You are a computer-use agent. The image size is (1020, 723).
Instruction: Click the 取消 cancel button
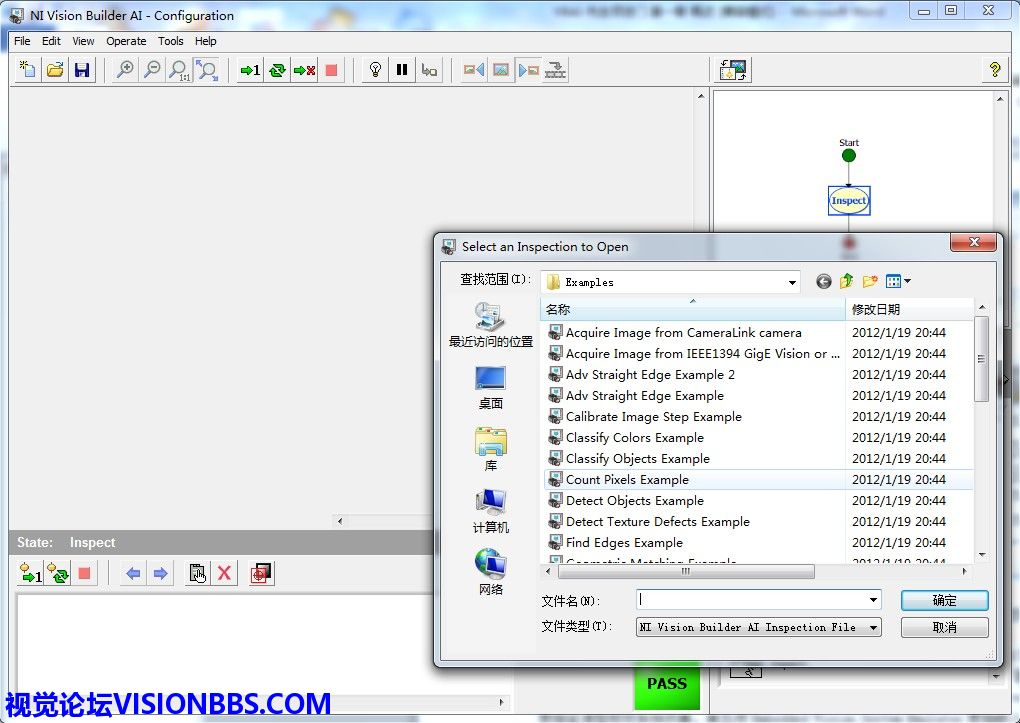(x=944, y=627)
